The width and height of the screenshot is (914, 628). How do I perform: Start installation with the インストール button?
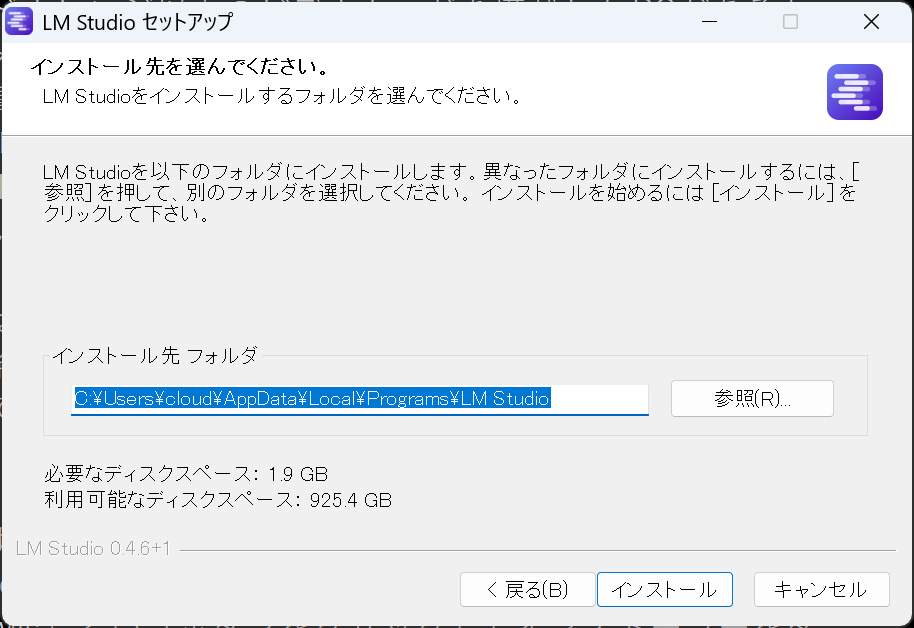[x=664, y=589]
